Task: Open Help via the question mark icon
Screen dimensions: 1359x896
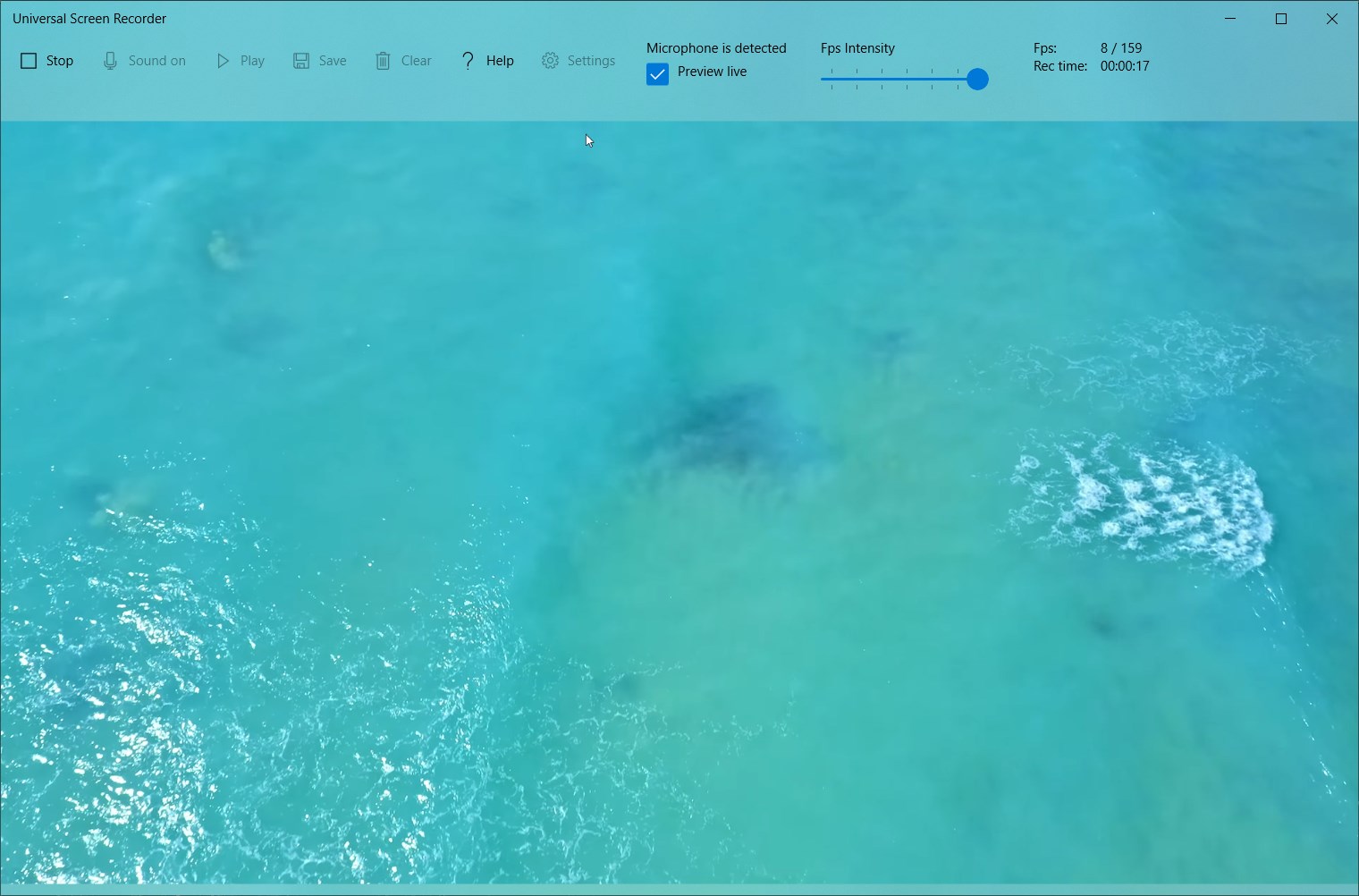Action: click(x=468, y=60)
